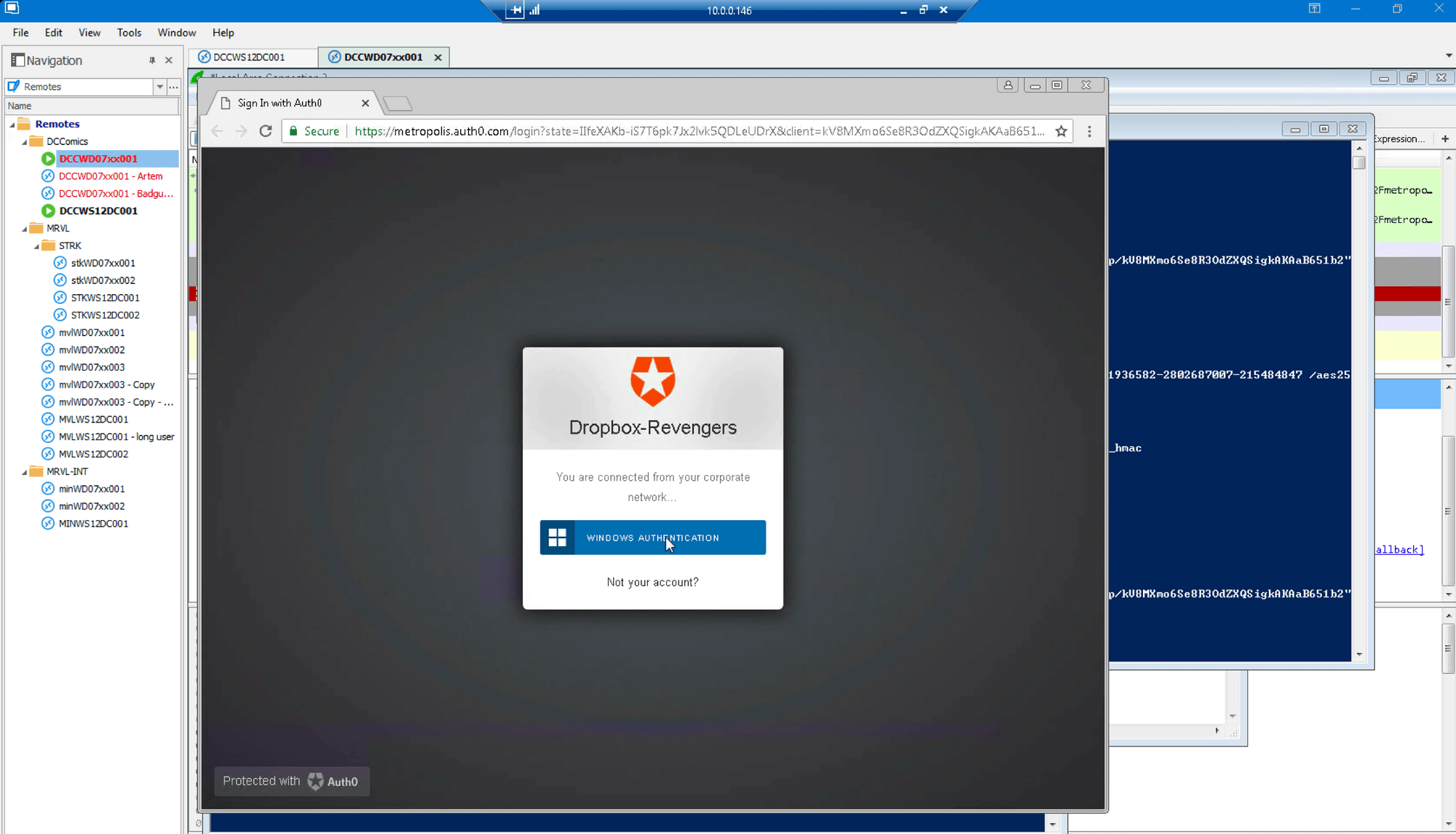This screenshot has width=1456, height=834.
Task: Click the Name column header
Action: tap(92, 106)
